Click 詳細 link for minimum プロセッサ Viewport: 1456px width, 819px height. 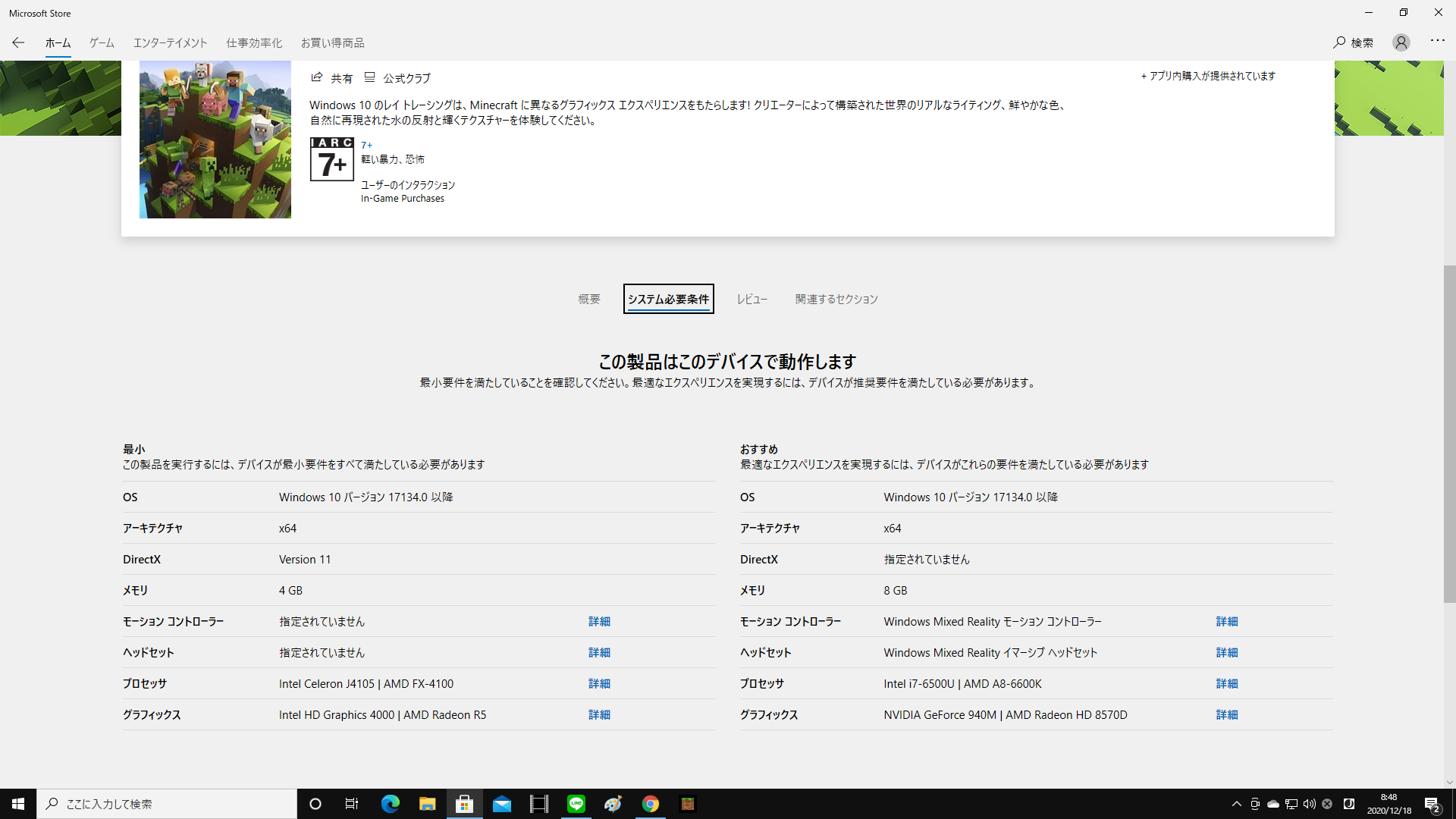(x=599, y=683)
